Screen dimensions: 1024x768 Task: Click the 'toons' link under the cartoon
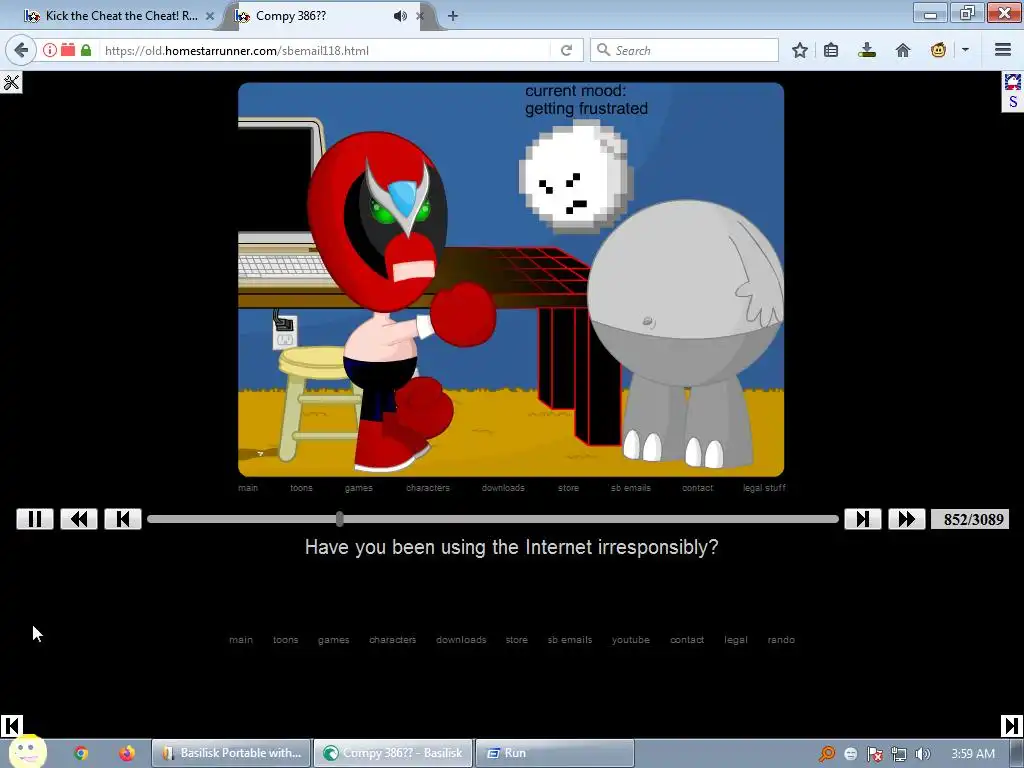pyautogui.click(x=301, y=488)
